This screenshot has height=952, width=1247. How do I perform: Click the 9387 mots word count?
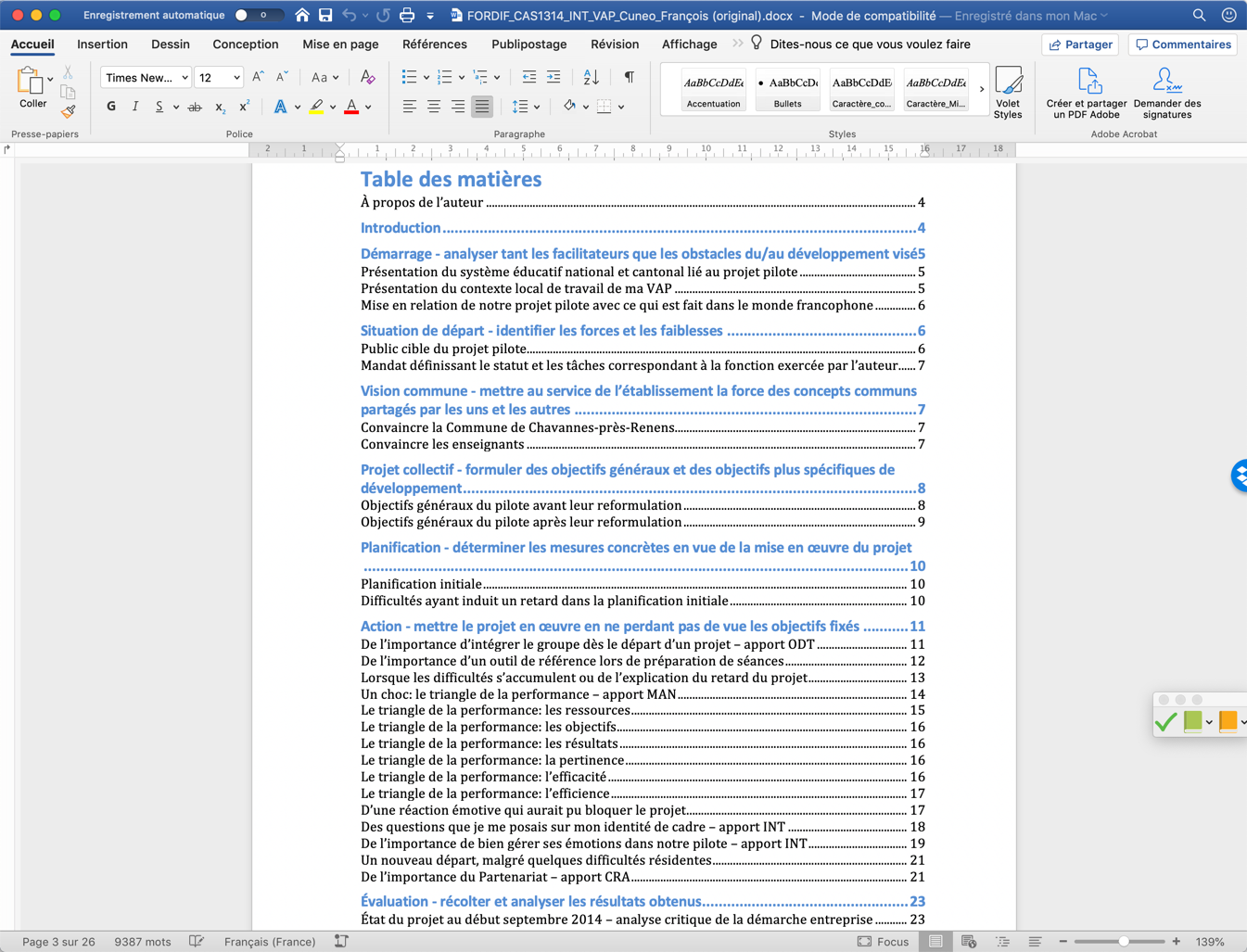(x=143, y=941)
